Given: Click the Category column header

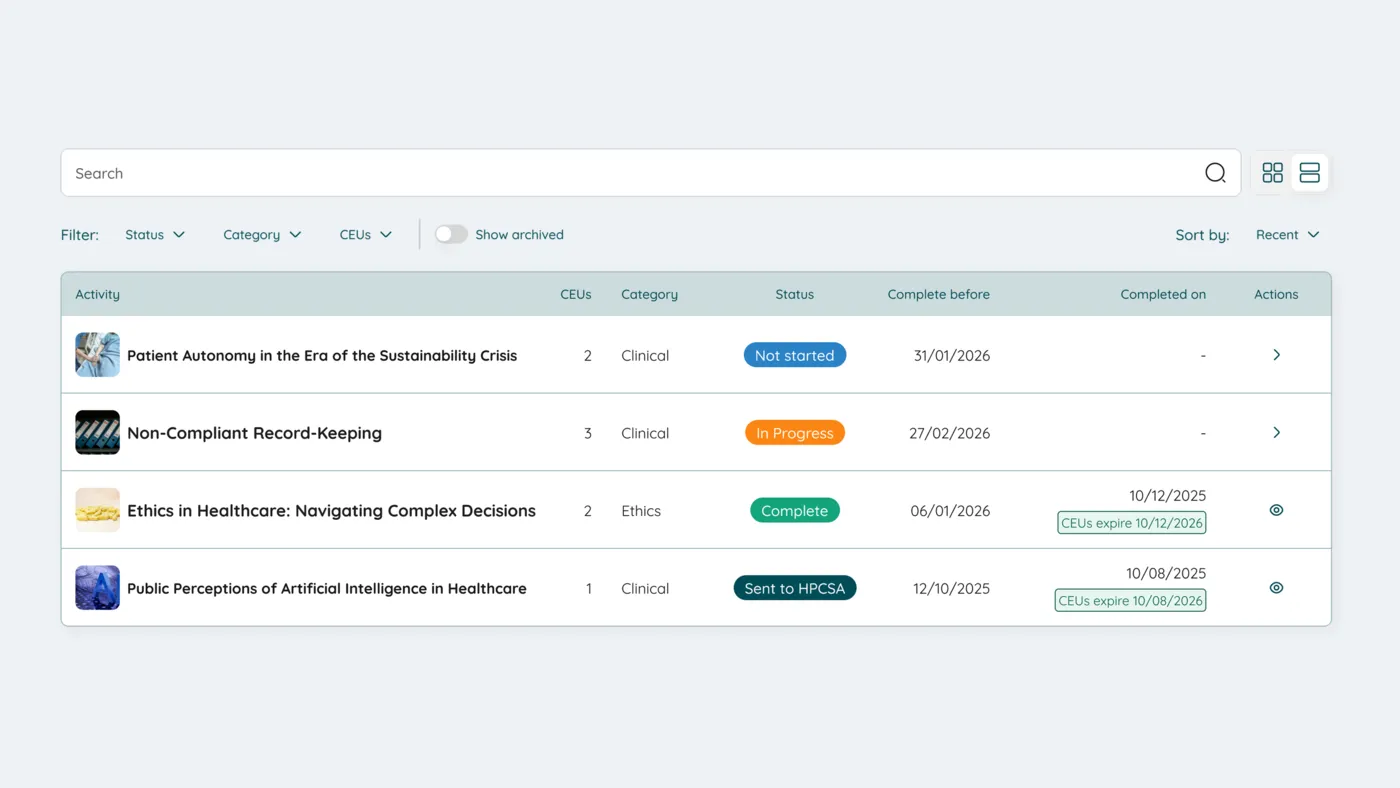Looking at the screenshot, I should (649, 294).
